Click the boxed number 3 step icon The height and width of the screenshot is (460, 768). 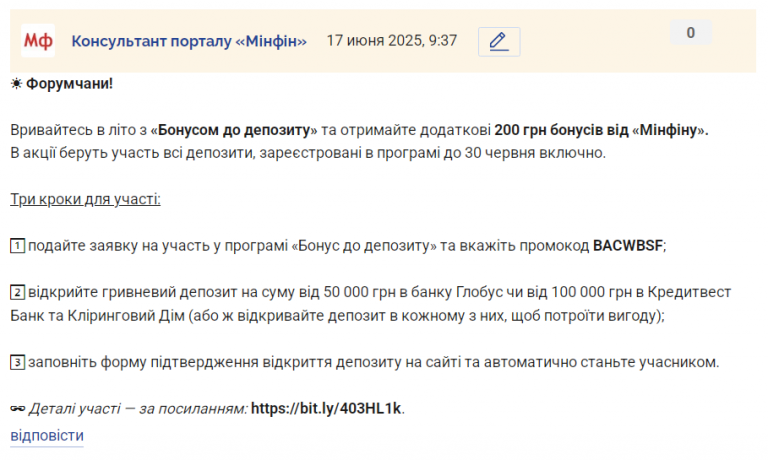coord(17,361)
